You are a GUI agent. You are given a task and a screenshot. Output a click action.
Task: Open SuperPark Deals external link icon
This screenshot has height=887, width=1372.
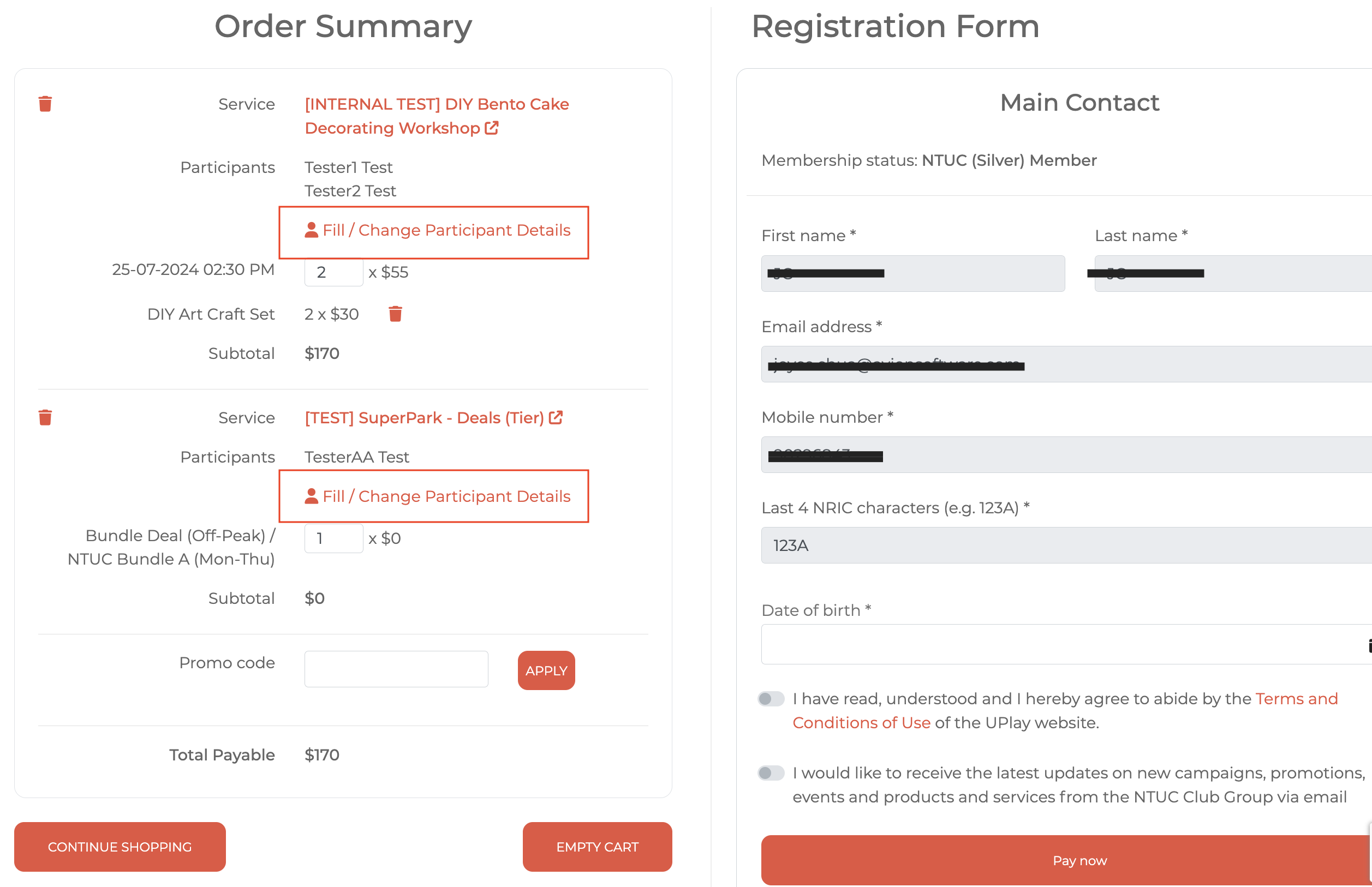(x=556, y=417)
